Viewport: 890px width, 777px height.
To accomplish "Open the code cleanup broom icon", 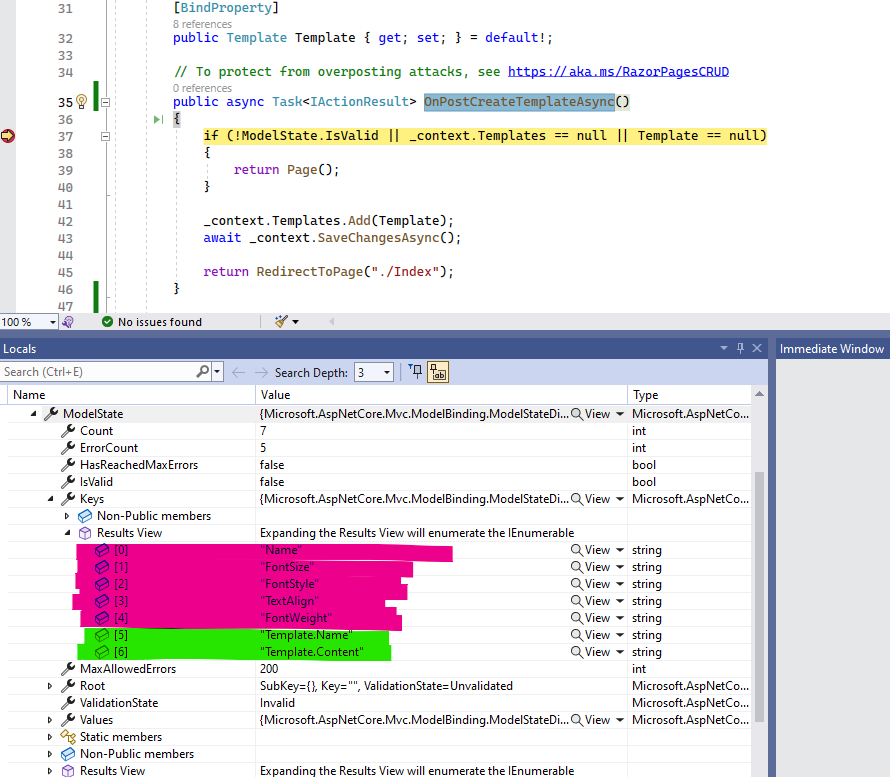I will 281,322.
